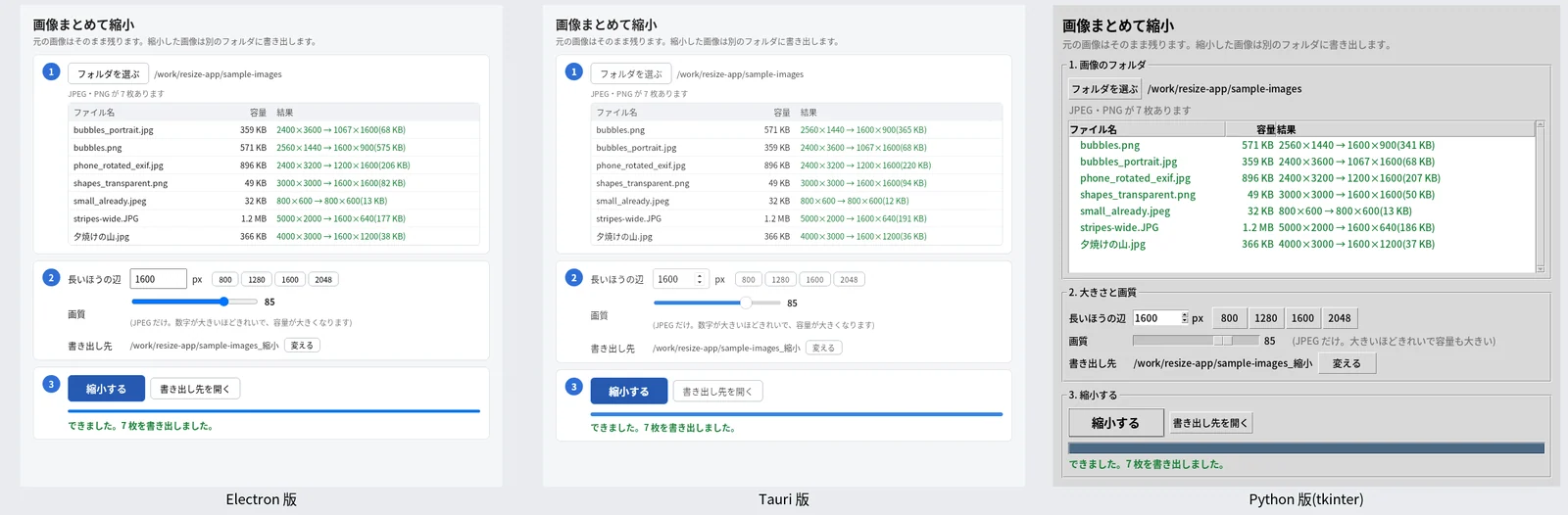Click phone_rotated_exif.jpg in the Electron list
The height and width of the screenshot is (515, 1568).
coord(274,165)
